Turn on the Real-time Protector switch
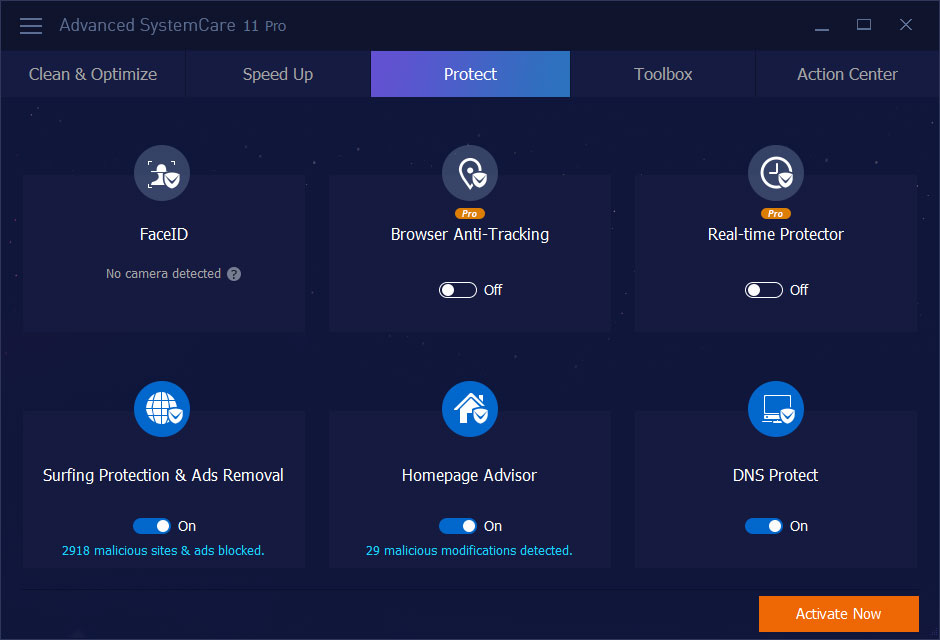This screenshot has width=940, height=640. (764, 290)
